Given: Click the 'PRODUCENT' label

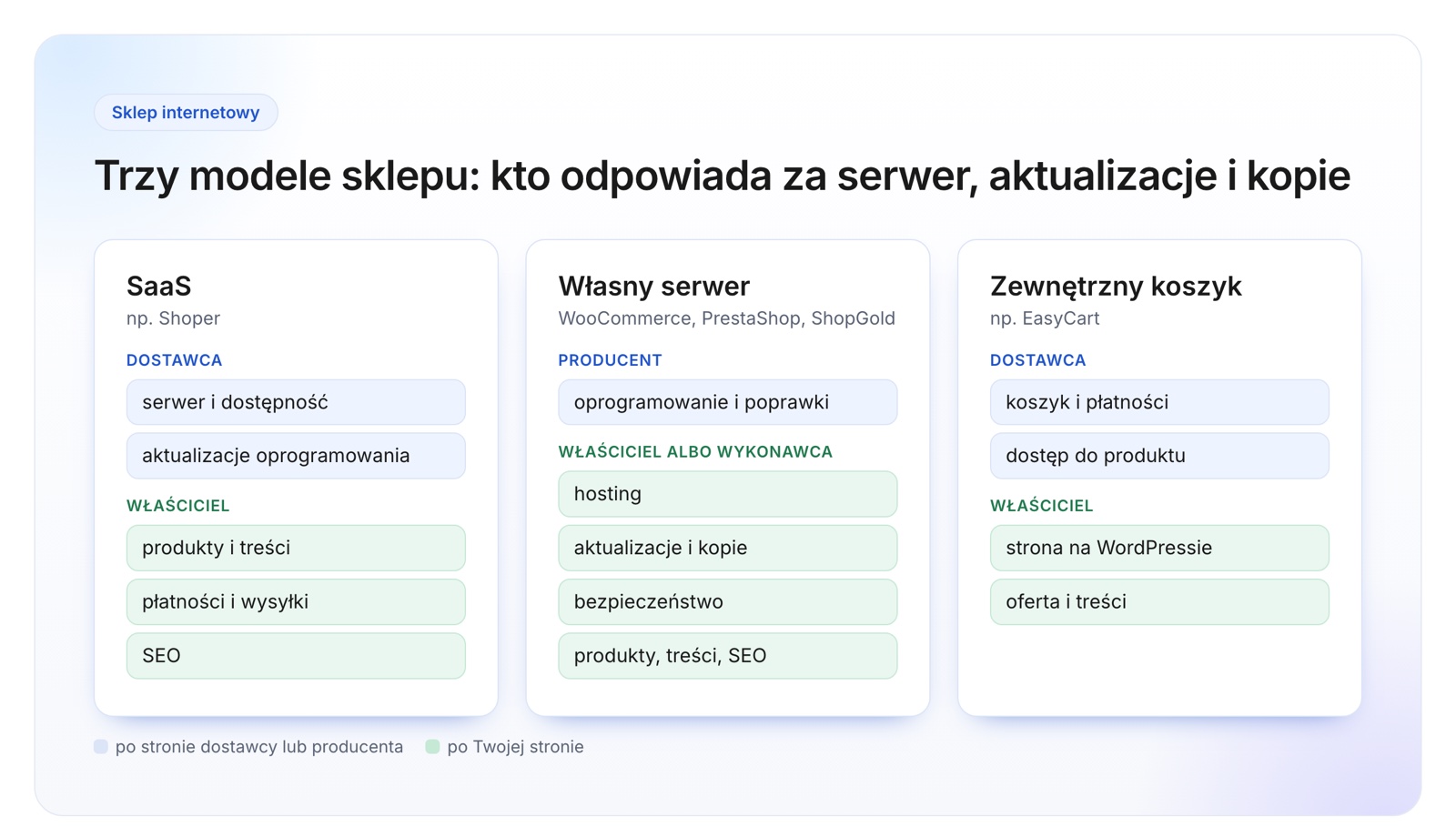Looking at the screenshot, I should pyautogui.click(x=610, y=360).
